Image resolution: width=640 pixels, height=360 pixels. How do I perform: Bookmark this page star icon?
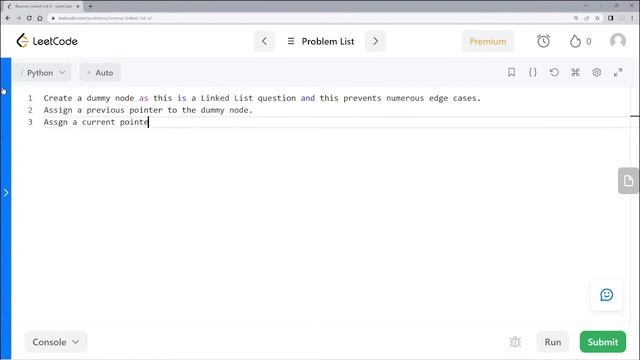(597, 18)
